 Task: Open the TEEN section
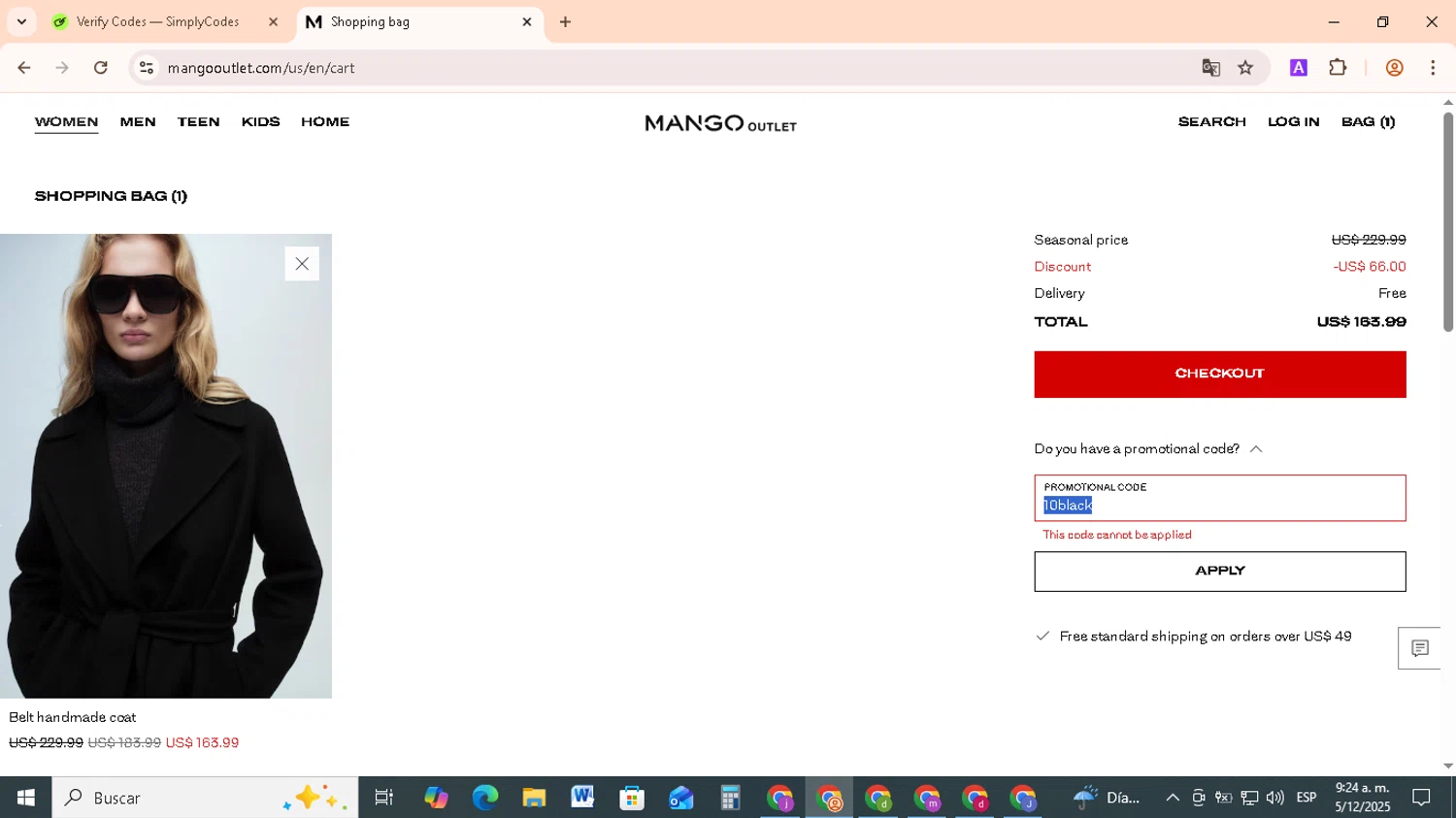point(198,122)
